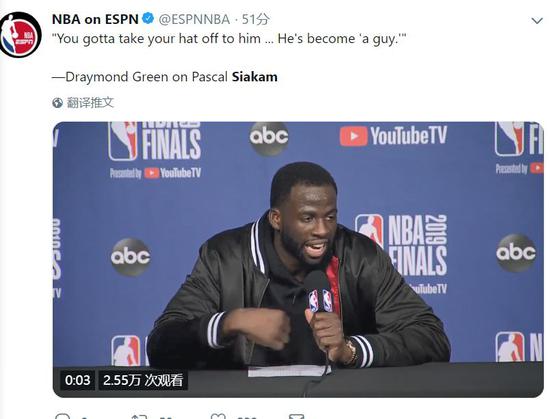The image size is (550, 419).
Task: Click the retweet count number
Action: pyautogui.click(x=166, y=417)
